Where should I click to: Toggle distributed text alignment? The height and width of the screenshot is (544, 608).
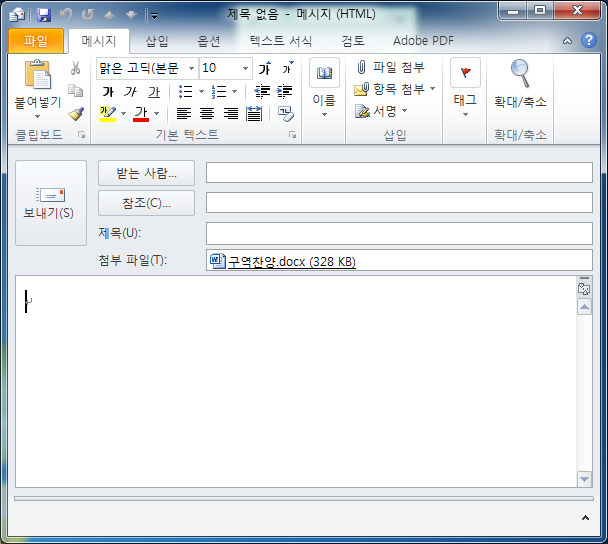pos(254,114)
